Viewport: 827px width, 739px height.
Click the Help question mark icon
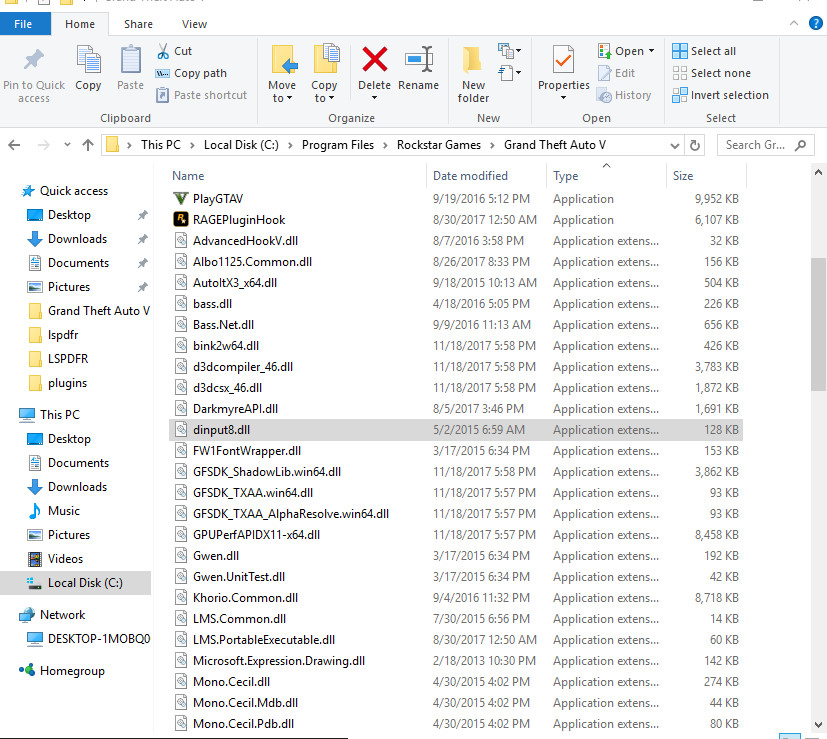click(816, 23)
